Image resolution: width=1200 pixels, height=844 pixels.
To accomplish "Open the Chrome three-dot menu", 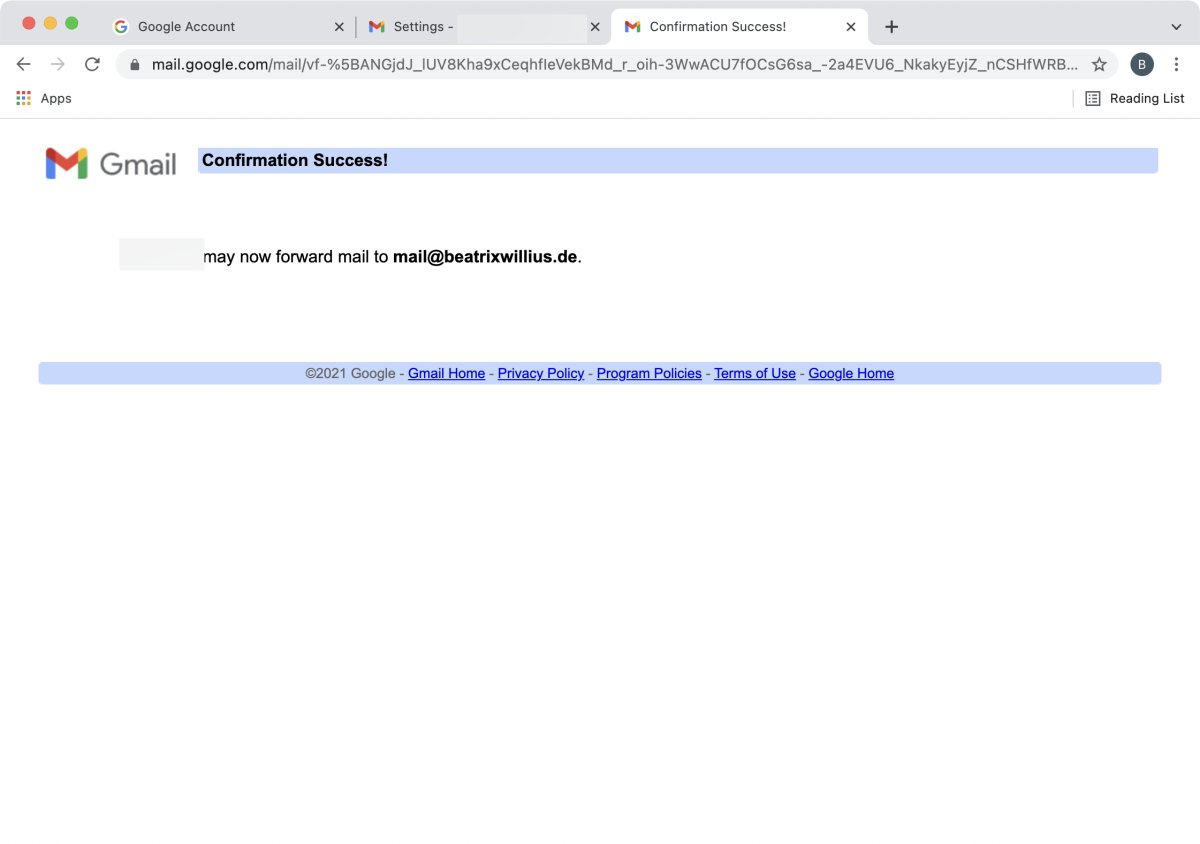I will tap(1176, 64).
